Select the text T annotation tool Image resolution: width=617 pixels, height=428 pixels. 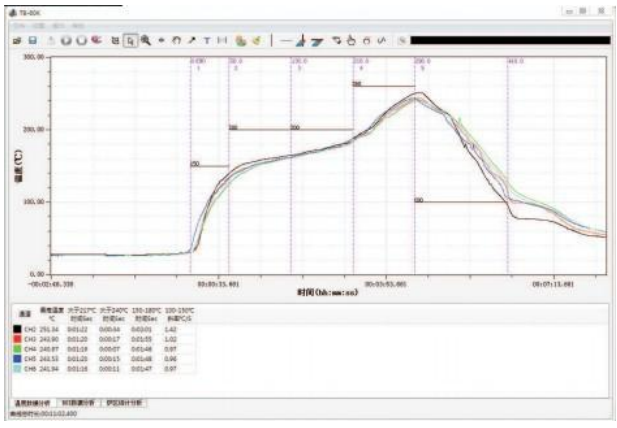click(207, 41)
